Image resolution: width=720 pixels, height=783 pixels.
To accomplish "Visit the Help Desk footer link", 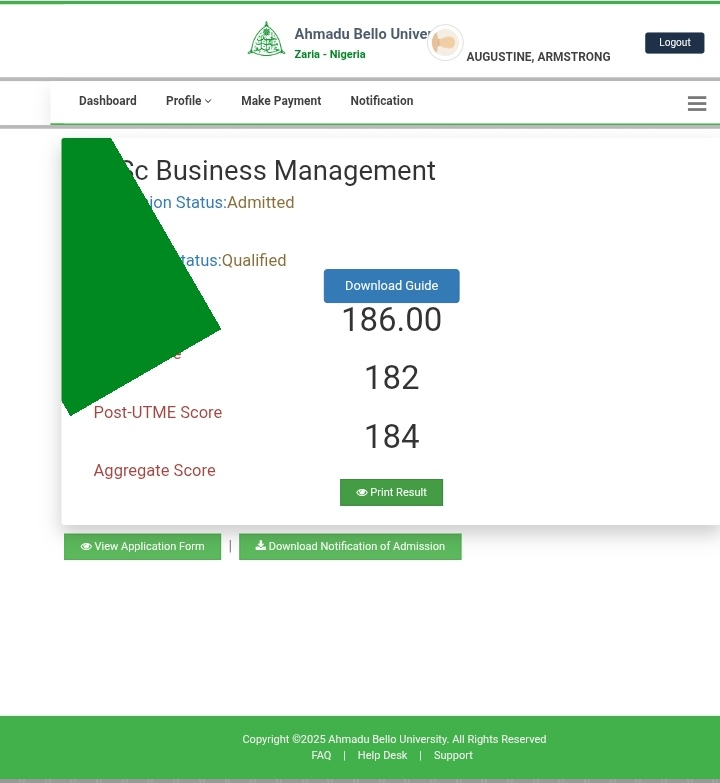I will (x=382, y=756).
